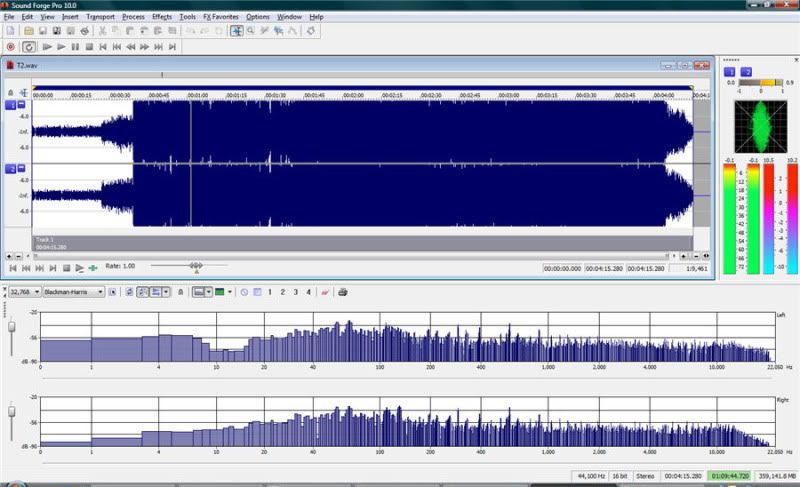The image size is (800, 487).
Task: Toggle meter channel 1 button
Action: pos(730,72)
